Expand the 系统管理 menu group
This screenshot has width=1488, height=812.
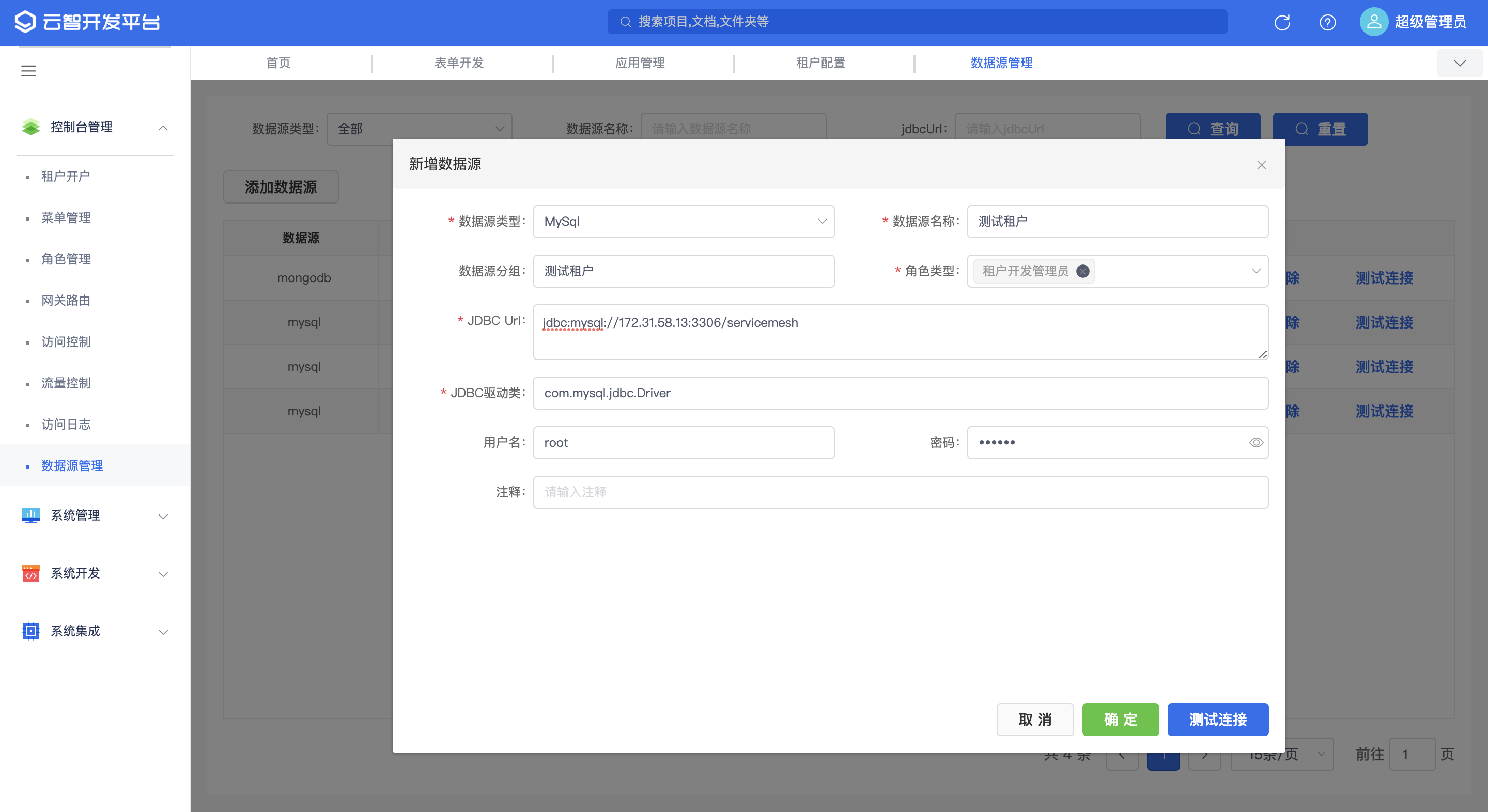point(163,517)
